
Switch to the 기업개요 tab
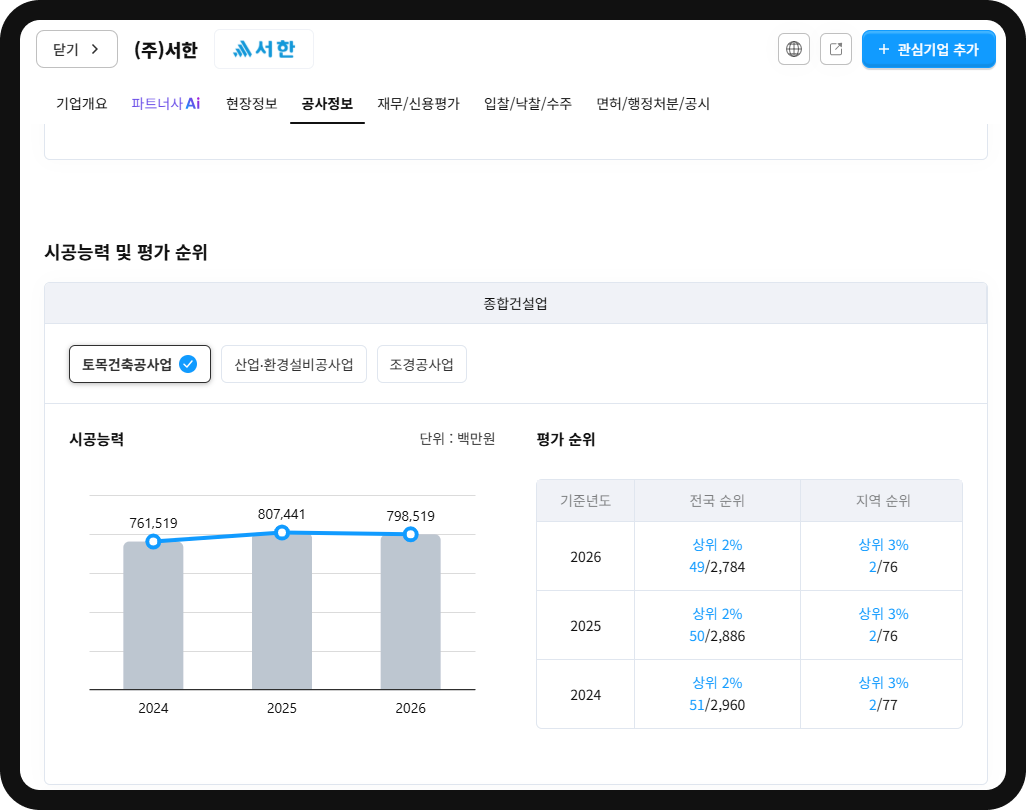coord(82,103)
